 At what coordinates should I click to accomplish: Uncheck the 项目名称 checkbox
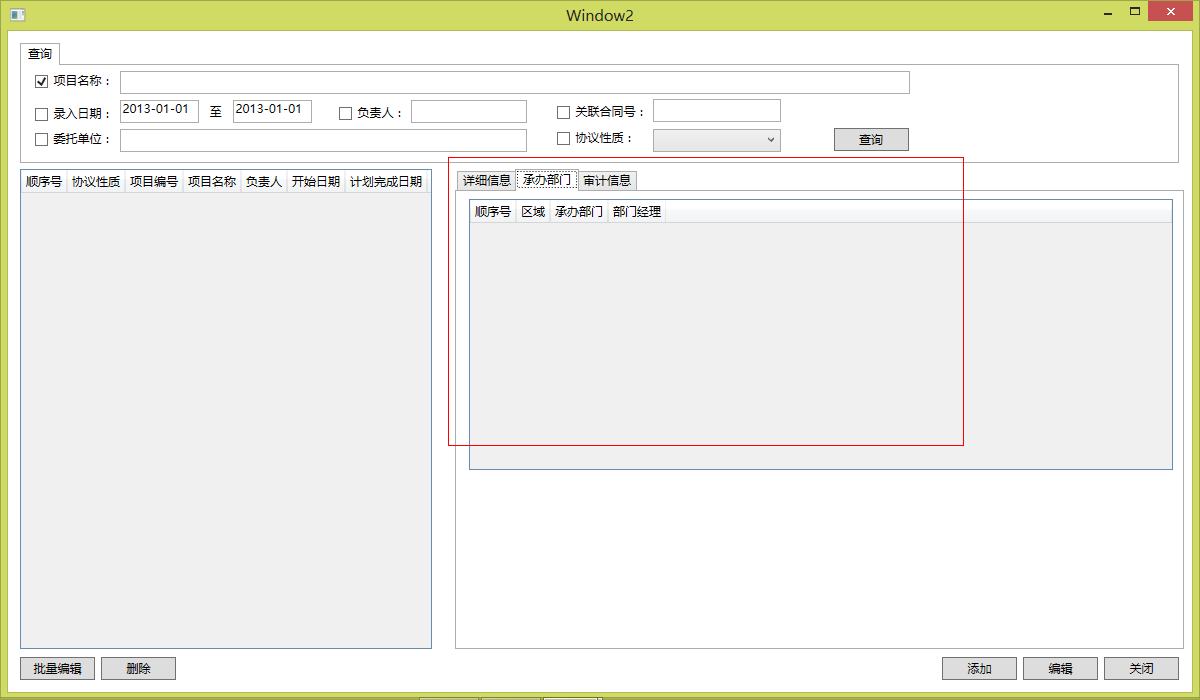click(x=41, y=82)
